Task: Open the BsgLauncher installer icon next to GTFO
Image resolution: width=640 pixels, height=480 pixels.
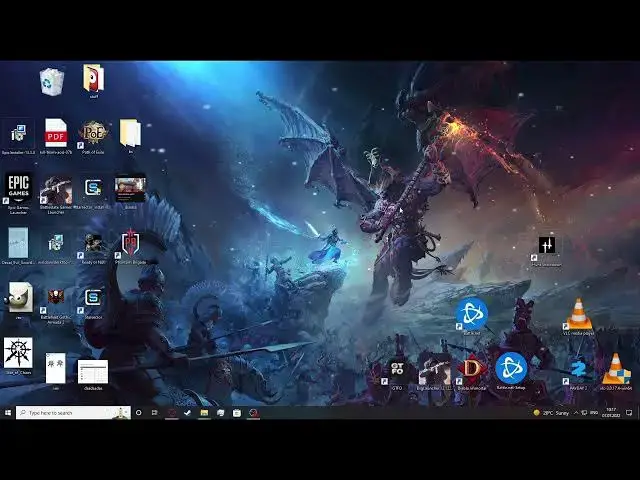Action: (x=435, y=371)
